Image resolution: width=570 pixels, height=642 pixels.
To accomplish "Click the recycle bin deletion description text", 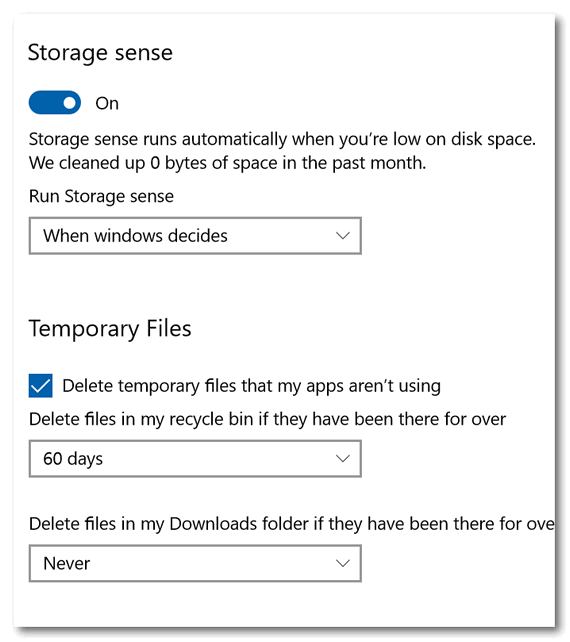I will (267, 420).
